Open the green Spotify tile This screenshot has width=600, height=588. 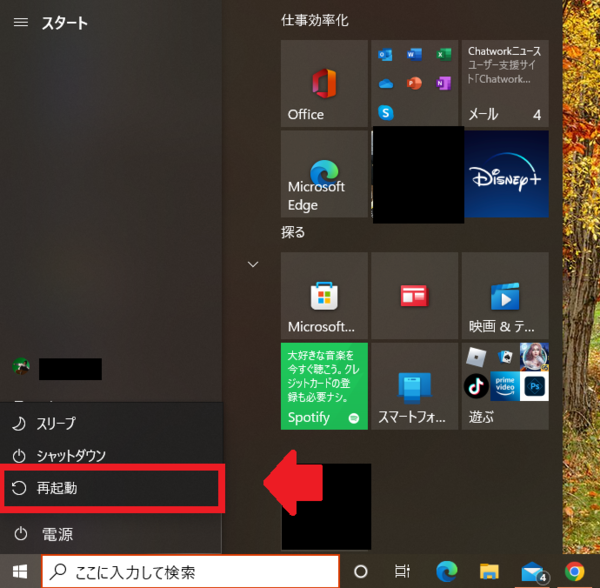click(x=324, y=386)
